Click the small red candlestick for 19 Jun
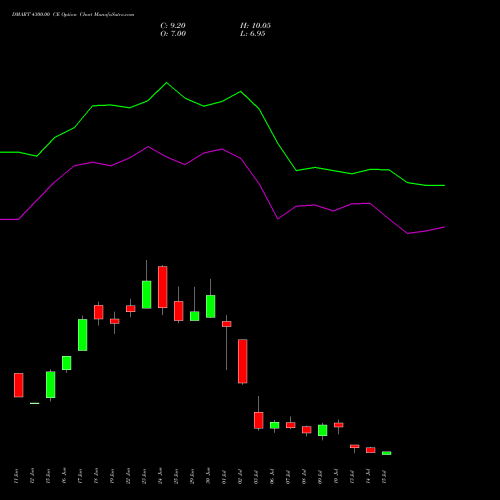 115,321
